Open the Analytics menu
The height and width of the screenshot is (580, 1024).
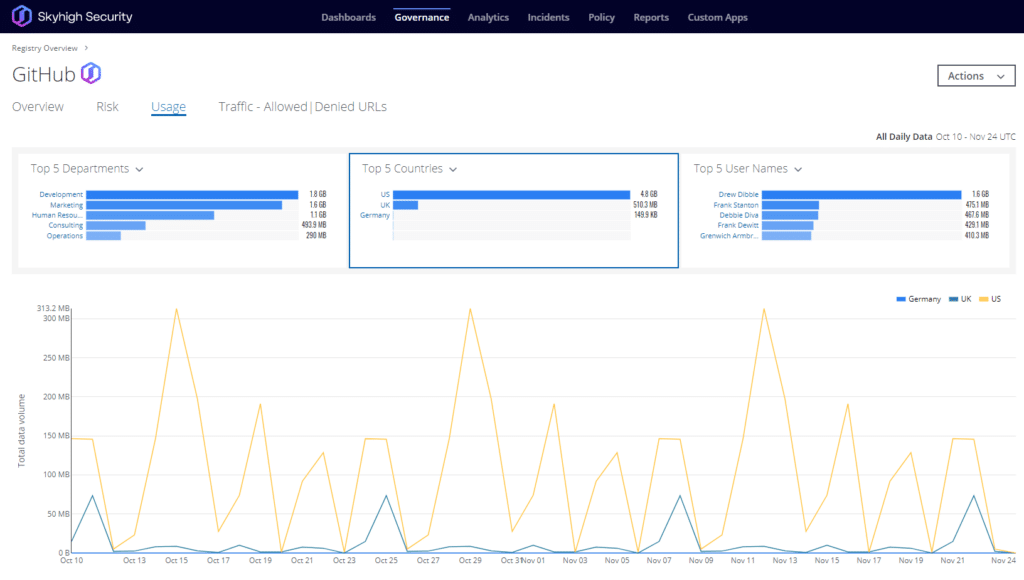point(488,17)
